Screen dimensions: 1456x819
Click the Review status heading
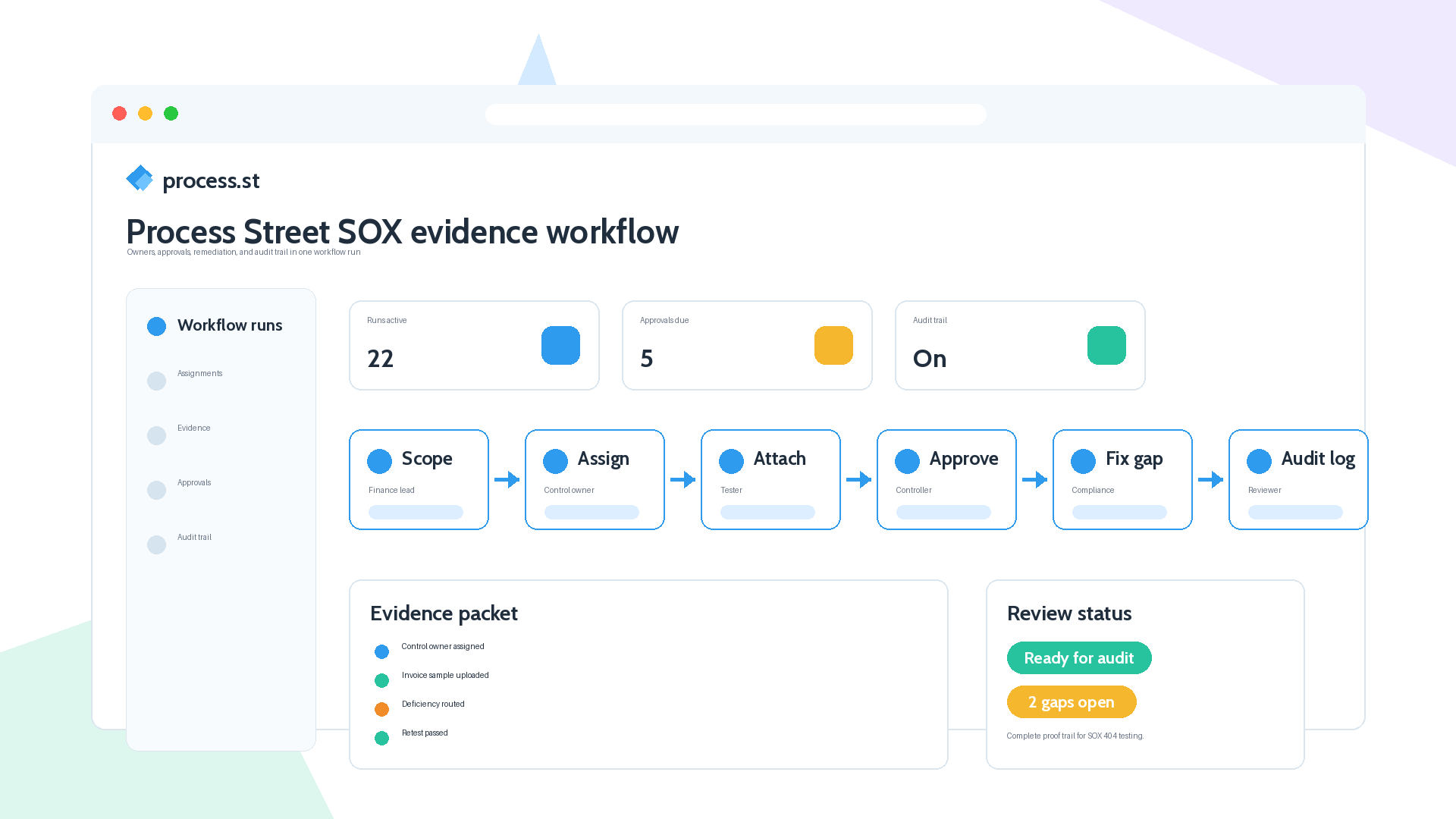pos(1069,613)
